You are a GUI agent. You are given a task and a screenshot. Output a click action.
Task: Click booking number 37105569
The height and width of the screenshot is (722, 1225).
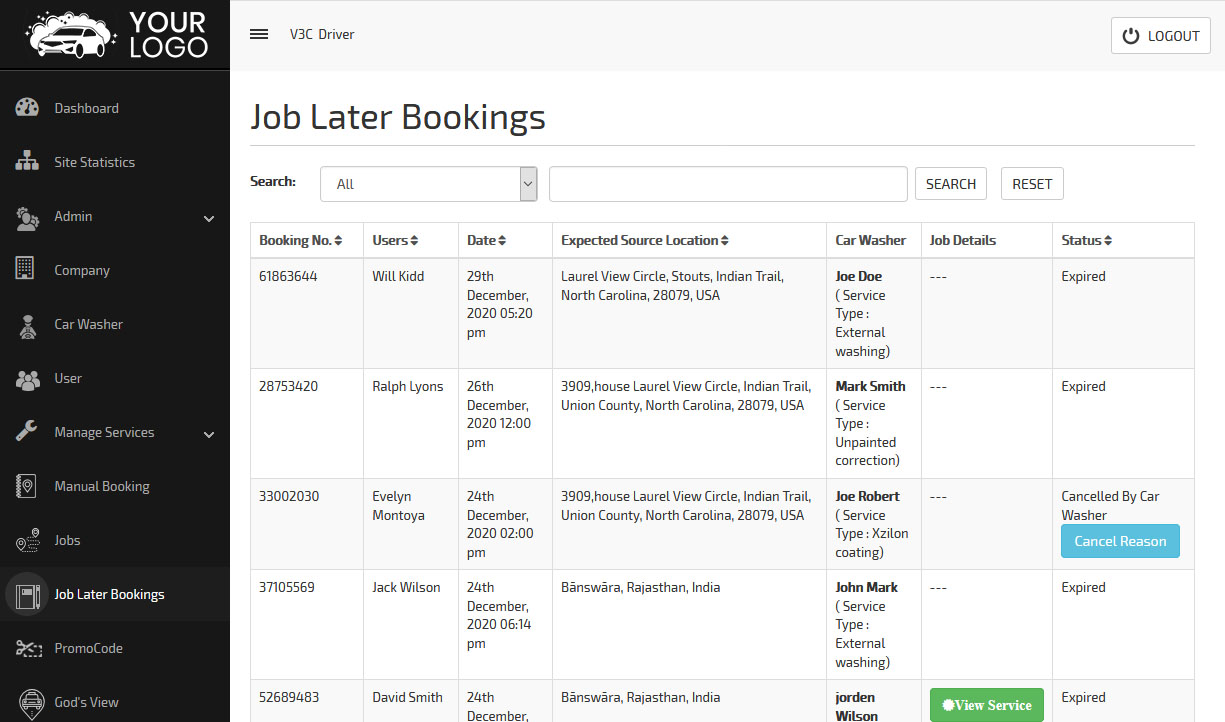[287, 588]
